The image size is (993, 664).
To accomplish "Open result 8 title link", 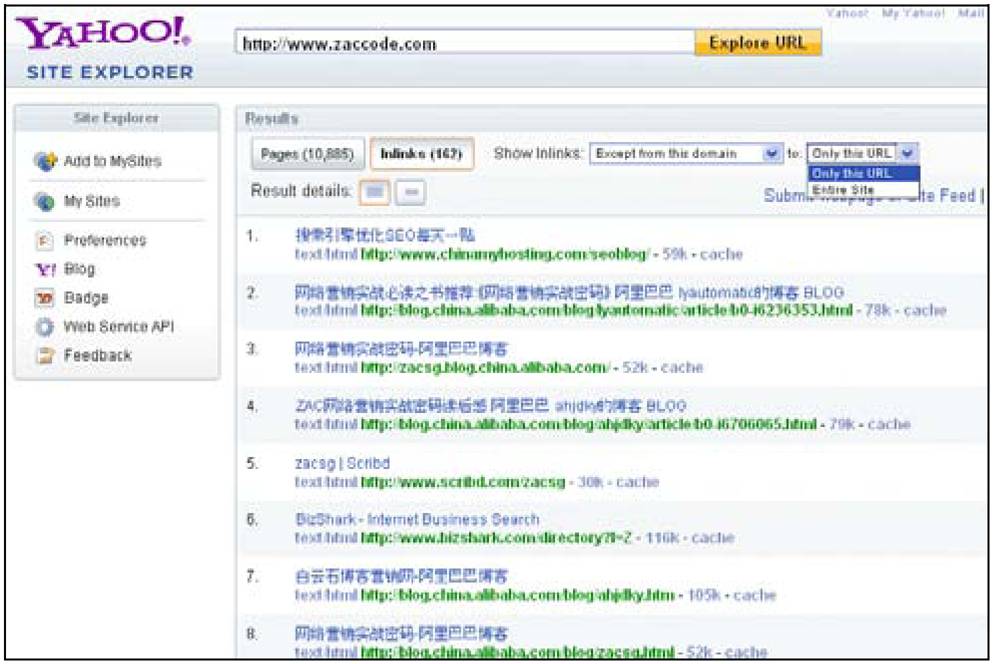I will coord(401,633).
